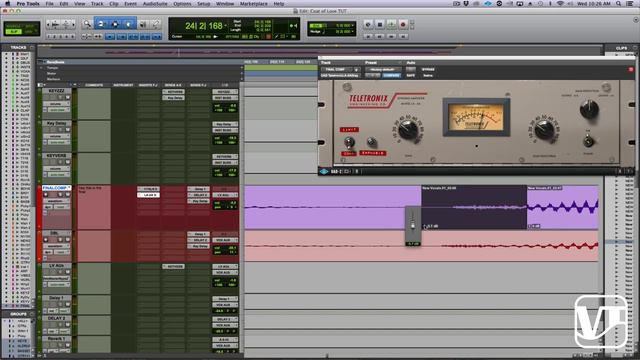The width and height of the screenshot is (640, 360).
Task: Select the Pencil tool
Action: coord(156,24)
